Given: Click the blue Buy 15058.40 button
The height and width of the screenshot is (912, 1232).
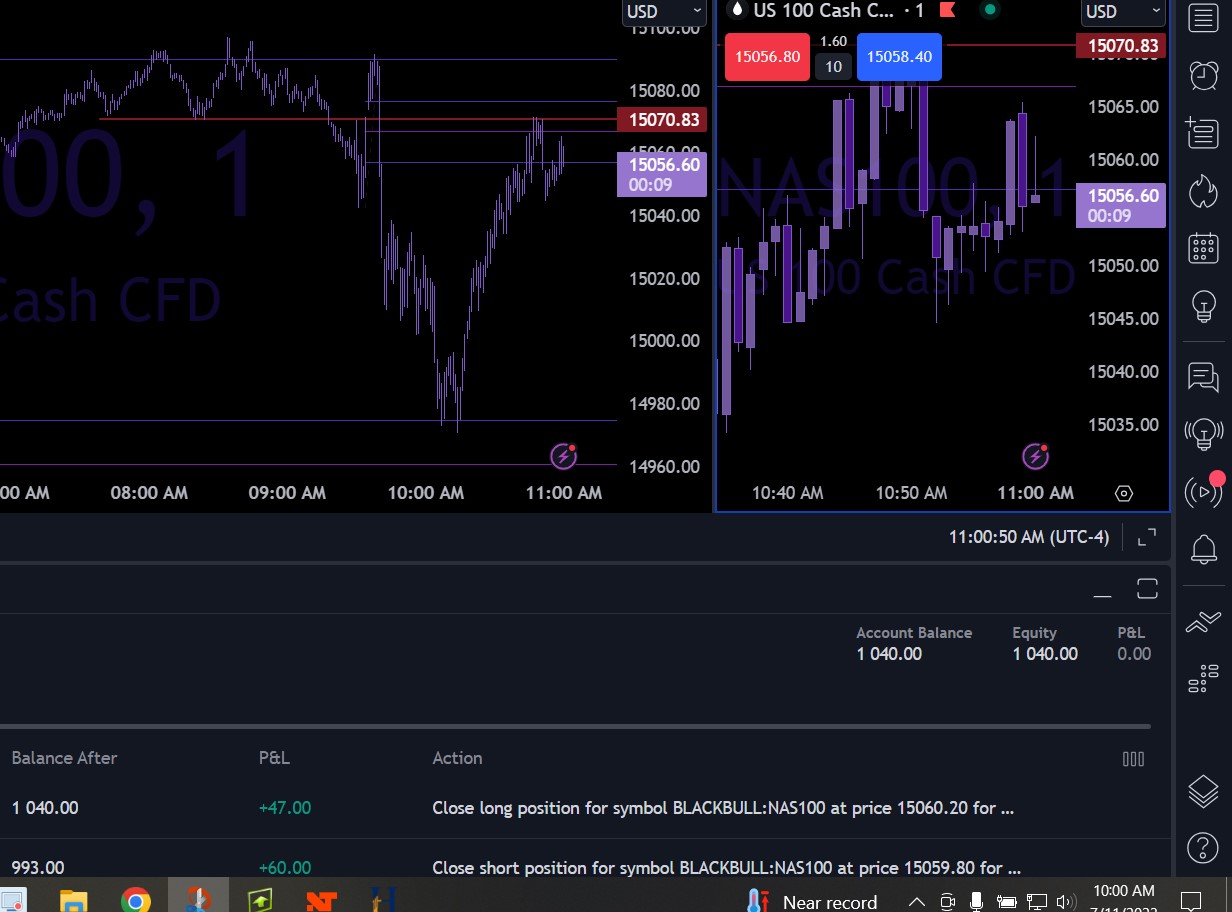Looking at the screenshot, I should click(899, 57).
